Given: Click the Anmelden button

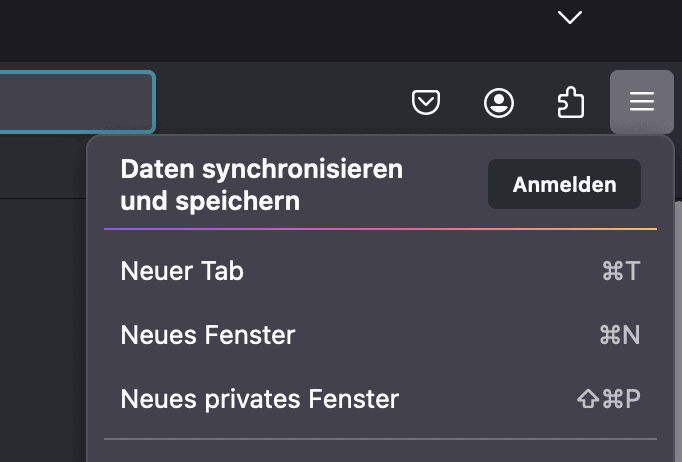Looking at the screenshot, I should tap(564, 184).
